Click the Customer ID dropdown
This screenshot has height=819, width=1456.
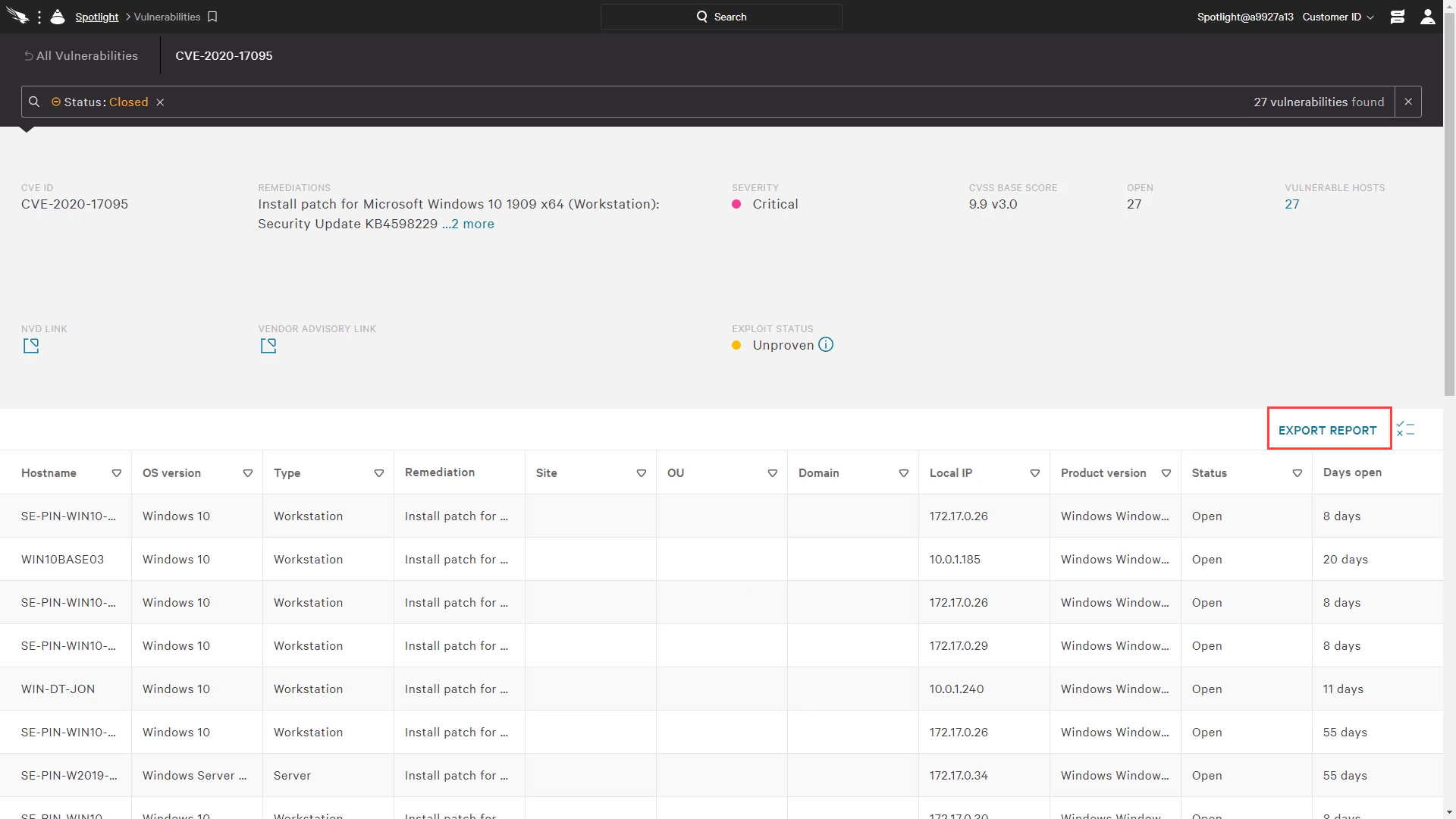(x=1338, y=17)
